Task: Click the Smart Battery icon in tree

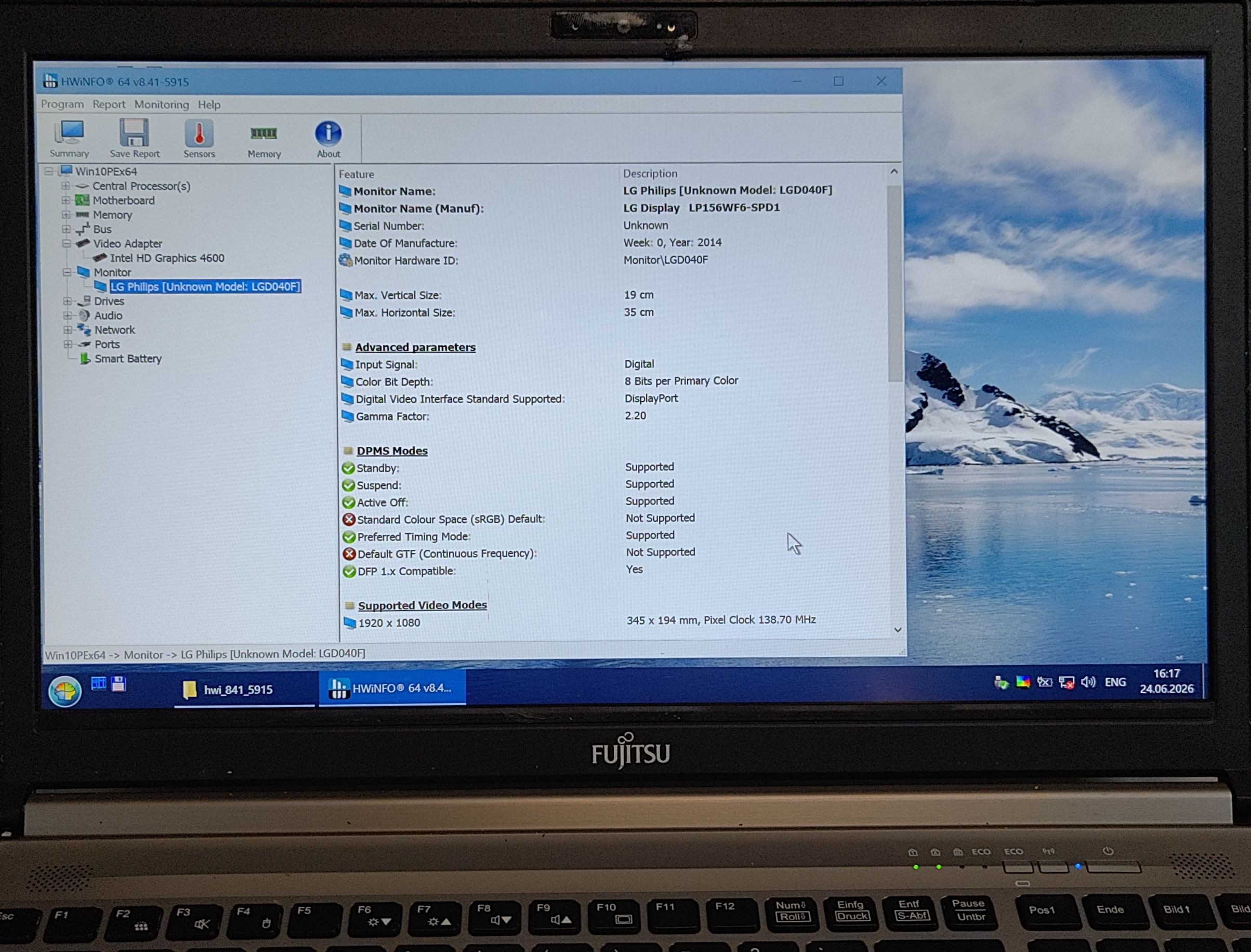Action: pyautogui.click(x=85, y=359)
